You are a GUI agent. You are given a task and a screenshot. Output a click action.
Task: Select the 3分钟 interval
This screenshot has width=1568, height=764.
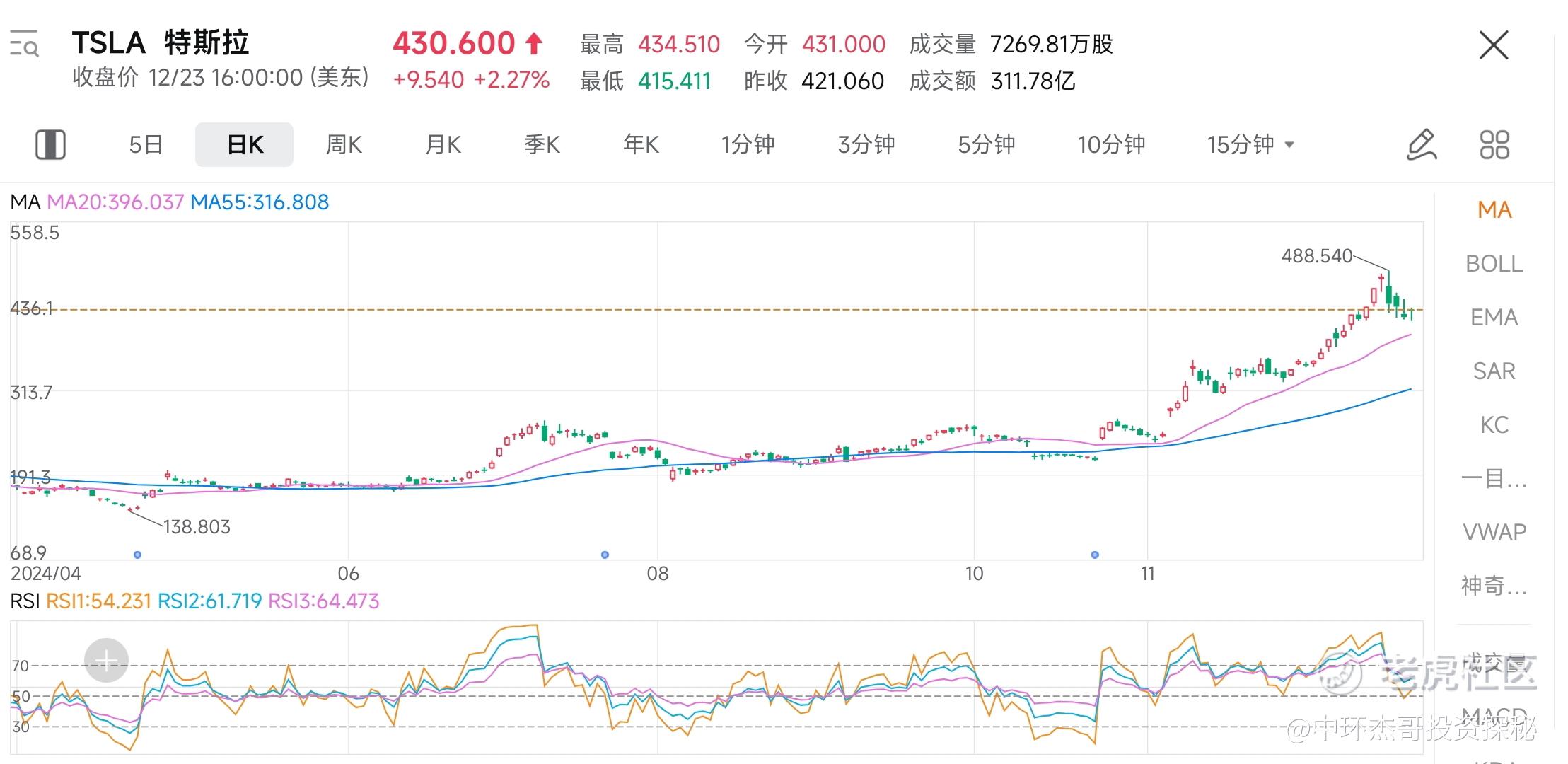[866, 144]
